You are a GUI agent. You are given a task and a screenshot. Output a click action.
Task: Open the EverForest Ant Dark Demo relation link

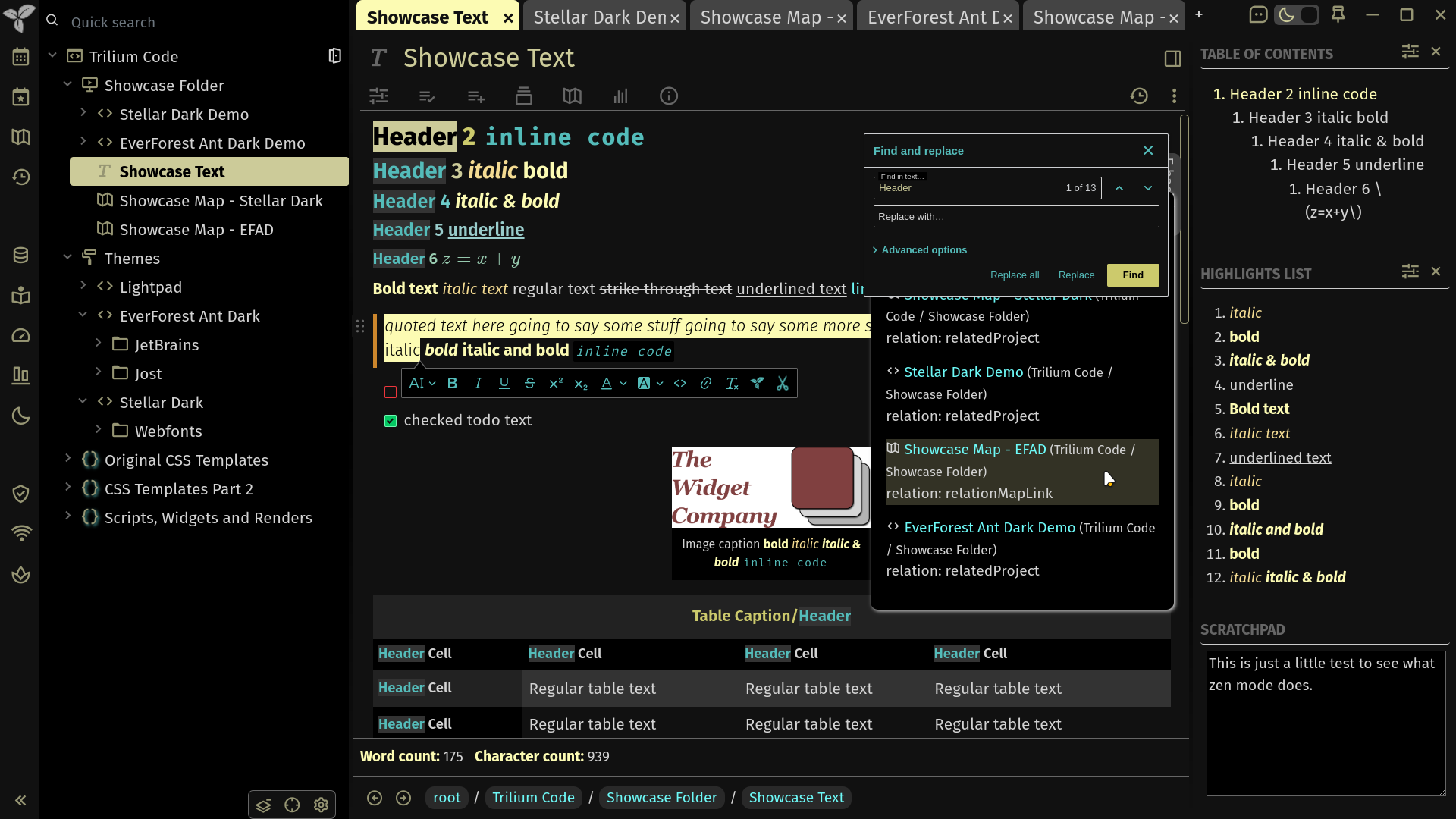tap(990, 528)
